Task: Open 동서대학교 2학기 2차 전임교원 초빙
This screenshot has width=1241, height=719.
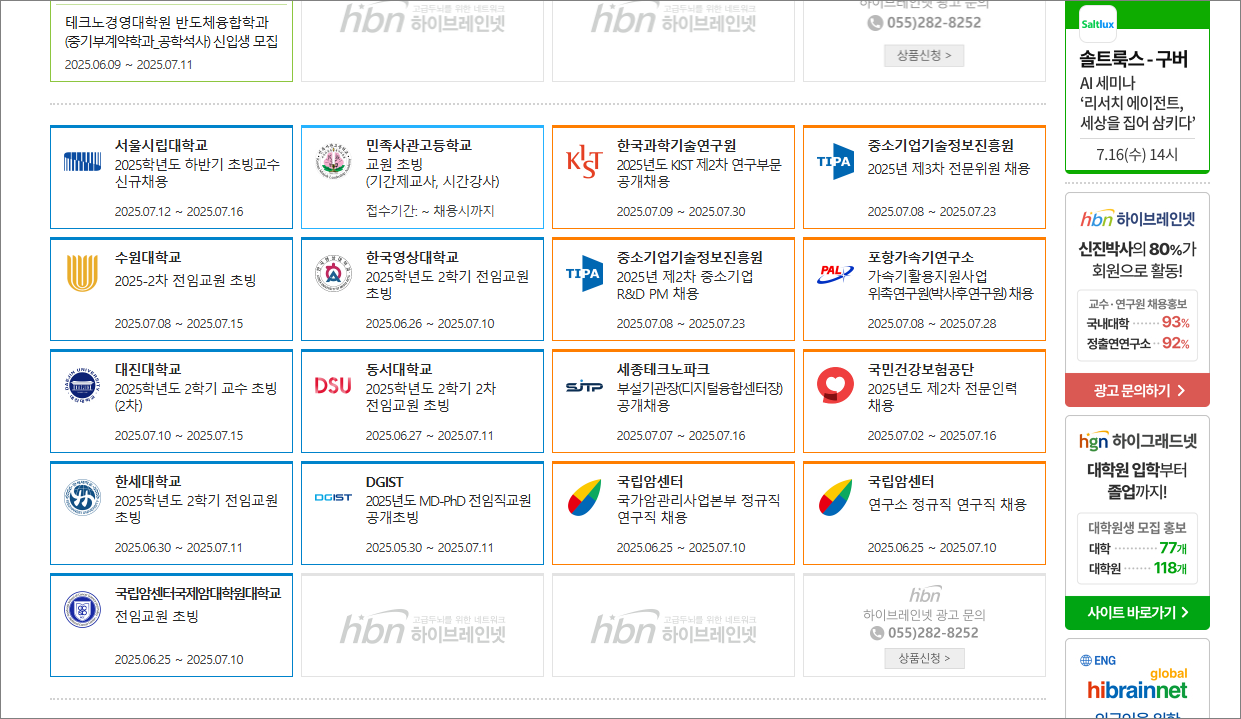Action: 422,401
